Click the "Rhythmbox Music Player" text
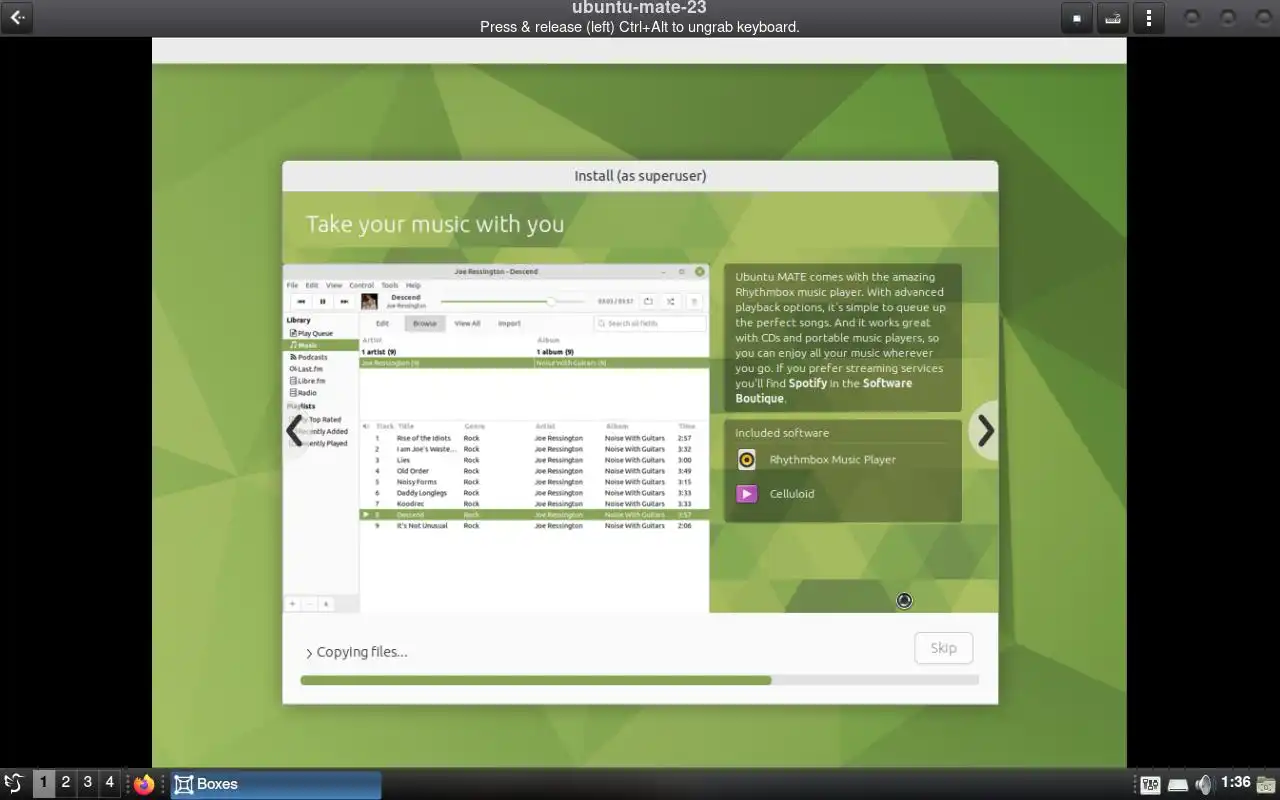Screen dimensions: 1280x800 point(833,460)
